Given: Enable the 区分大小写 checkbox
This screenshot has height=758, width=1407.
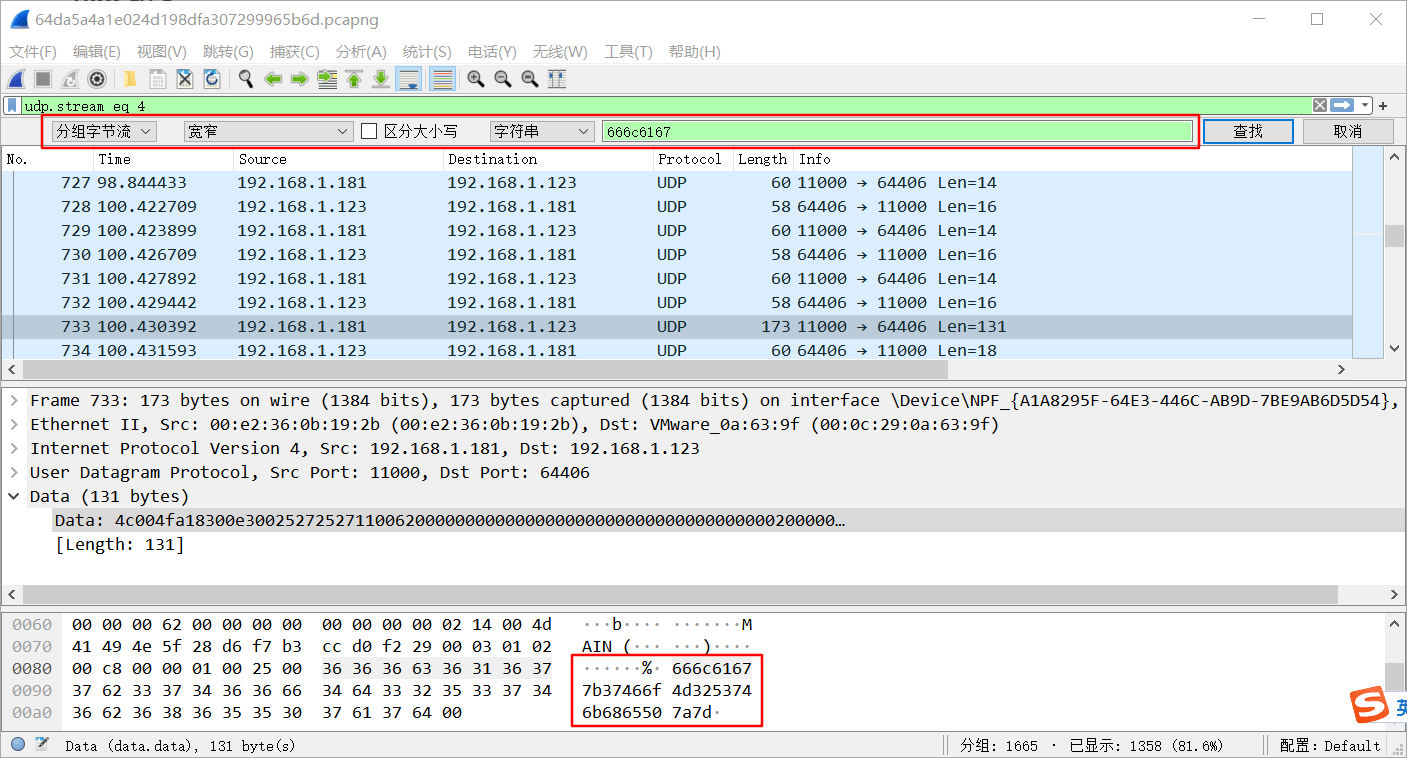Looking at the screenshot, I should [x=369, y=131].
